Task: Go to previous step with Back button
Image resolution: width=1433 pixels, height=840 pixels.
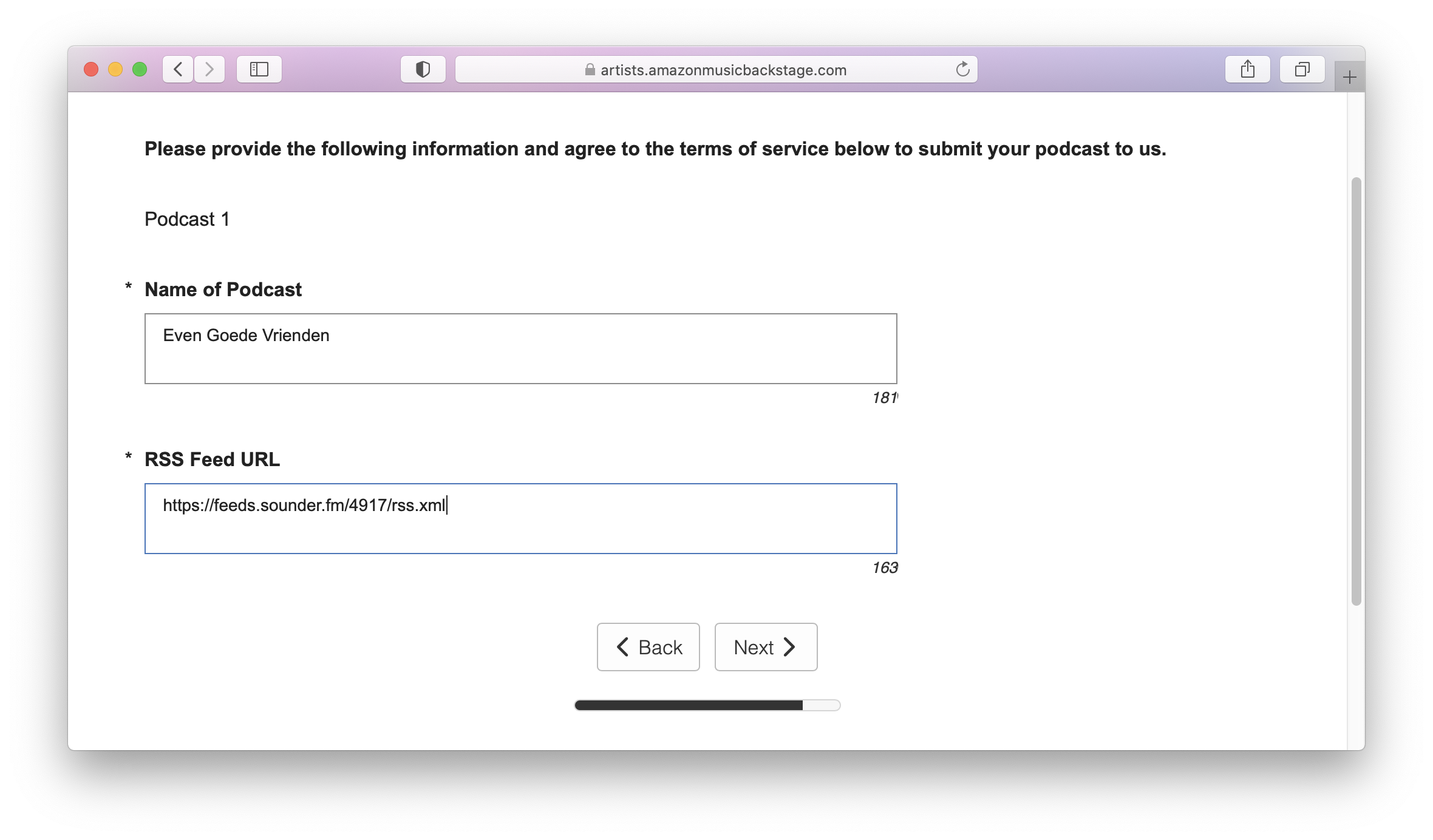Action: (x=648, y=647)
